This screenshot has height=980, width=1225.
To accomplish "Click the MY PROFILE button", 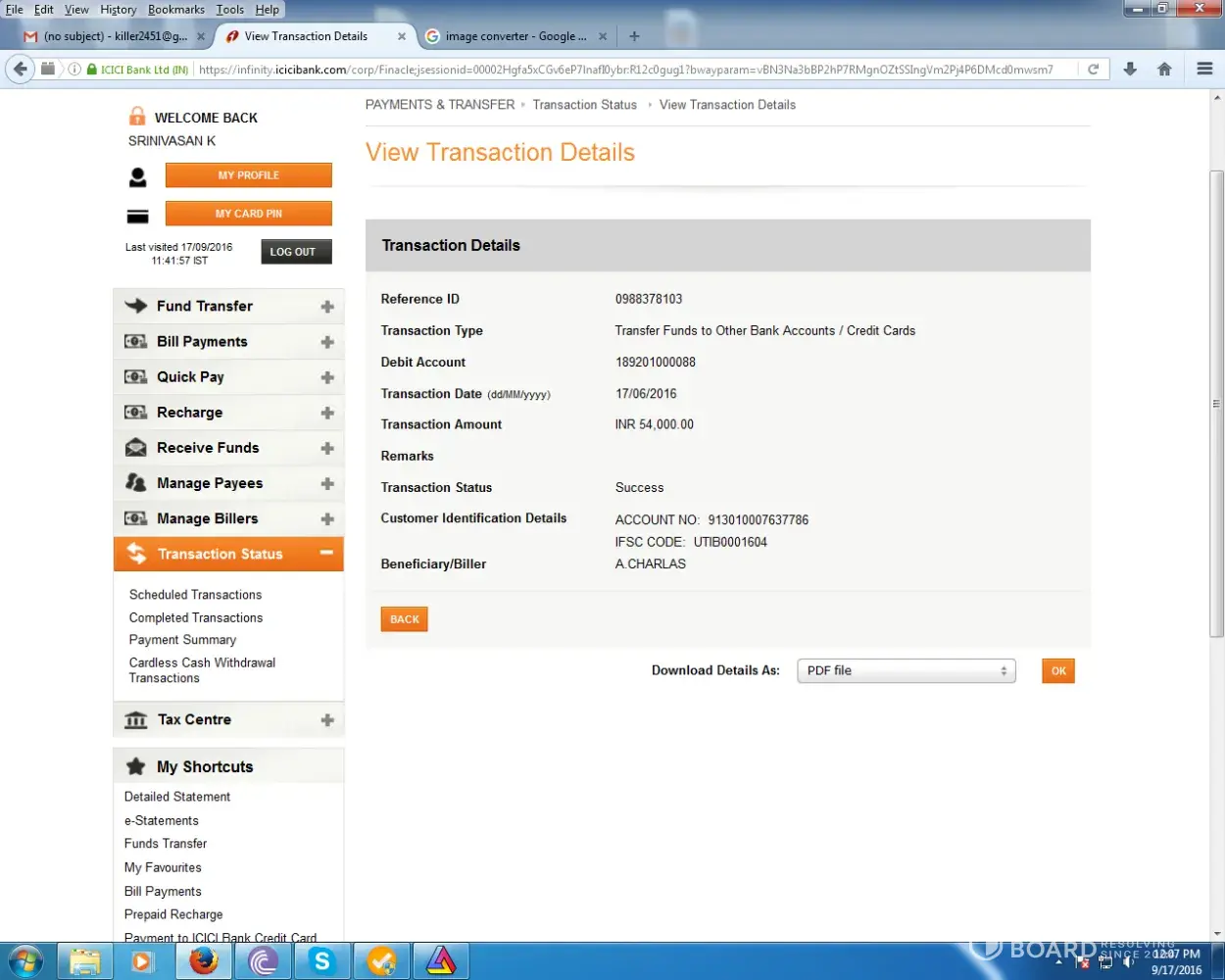I will pyautogui.click(x=248, y=175).
